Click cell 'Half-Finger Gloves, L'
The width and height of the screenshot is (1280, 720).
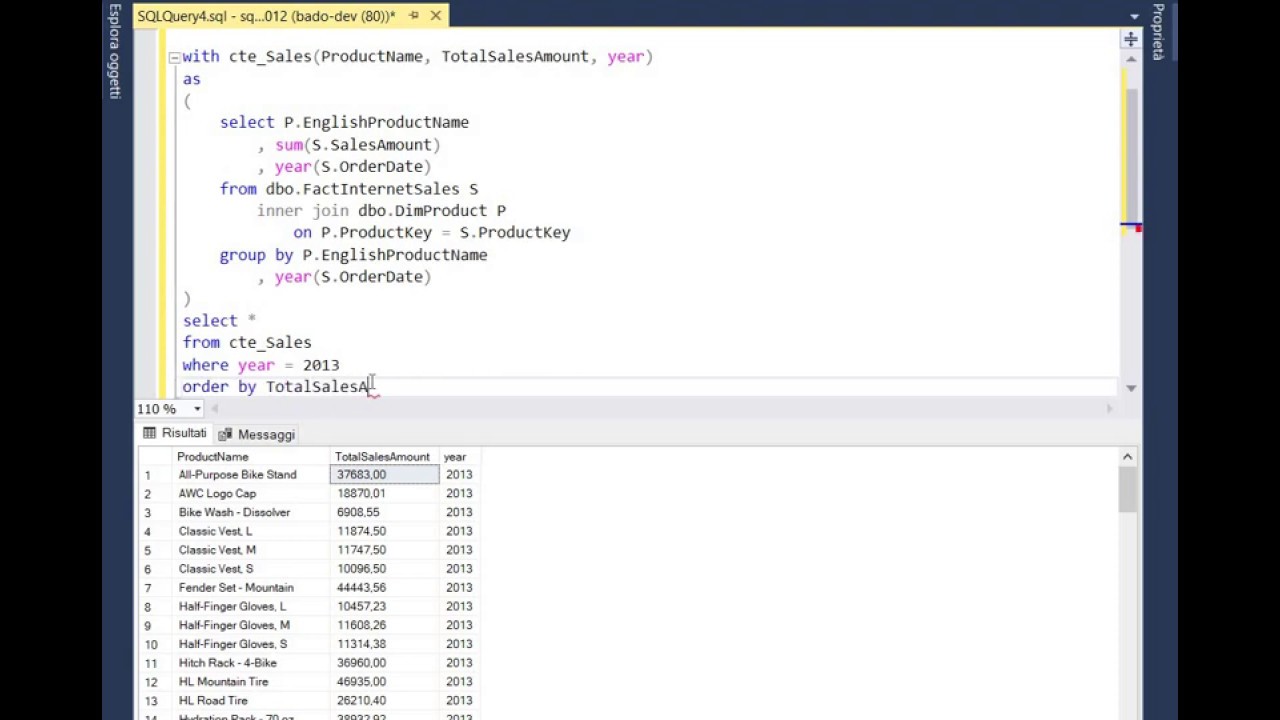(x=251, y=607)
